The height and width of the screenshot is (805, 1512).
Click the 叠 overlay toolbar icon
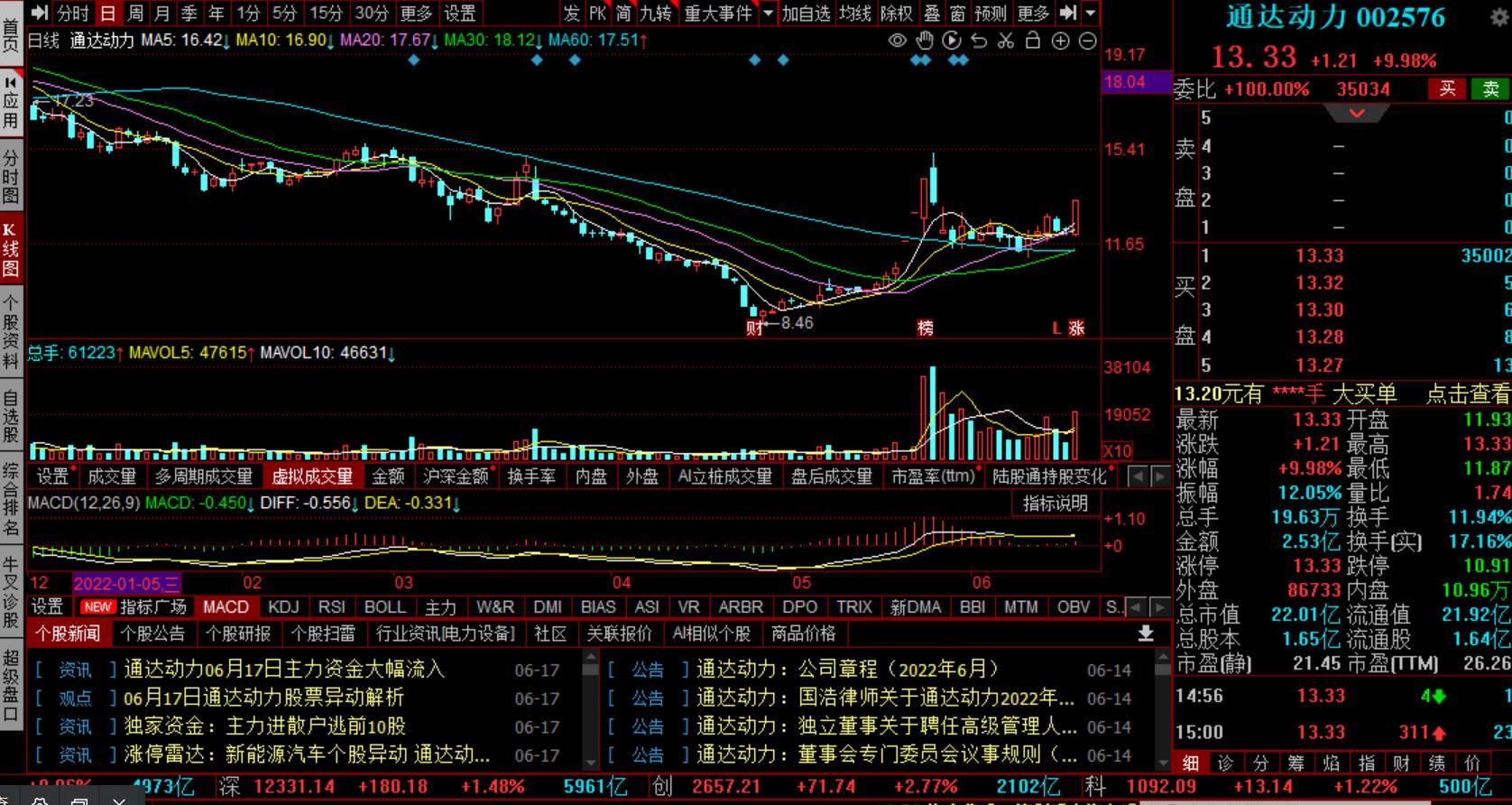click(932, 13)
